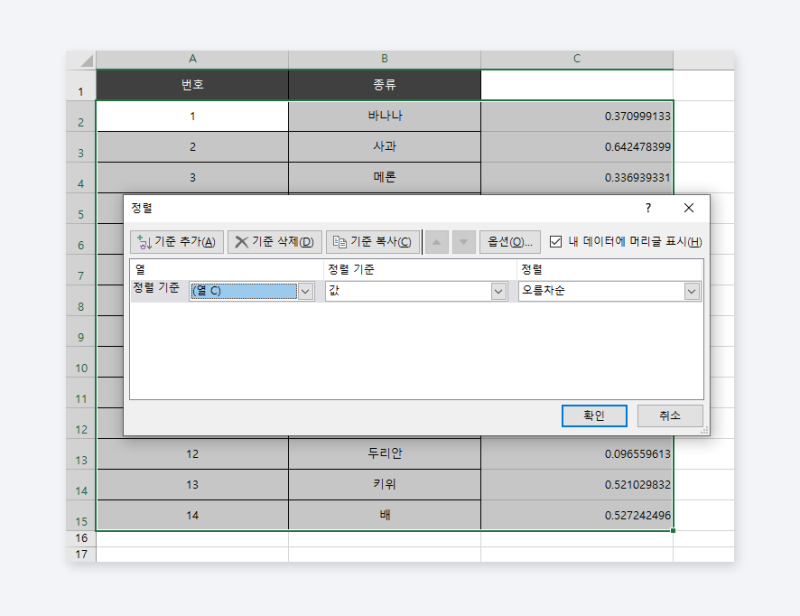Click cell with value 0.370999133

tap(577, 116)
